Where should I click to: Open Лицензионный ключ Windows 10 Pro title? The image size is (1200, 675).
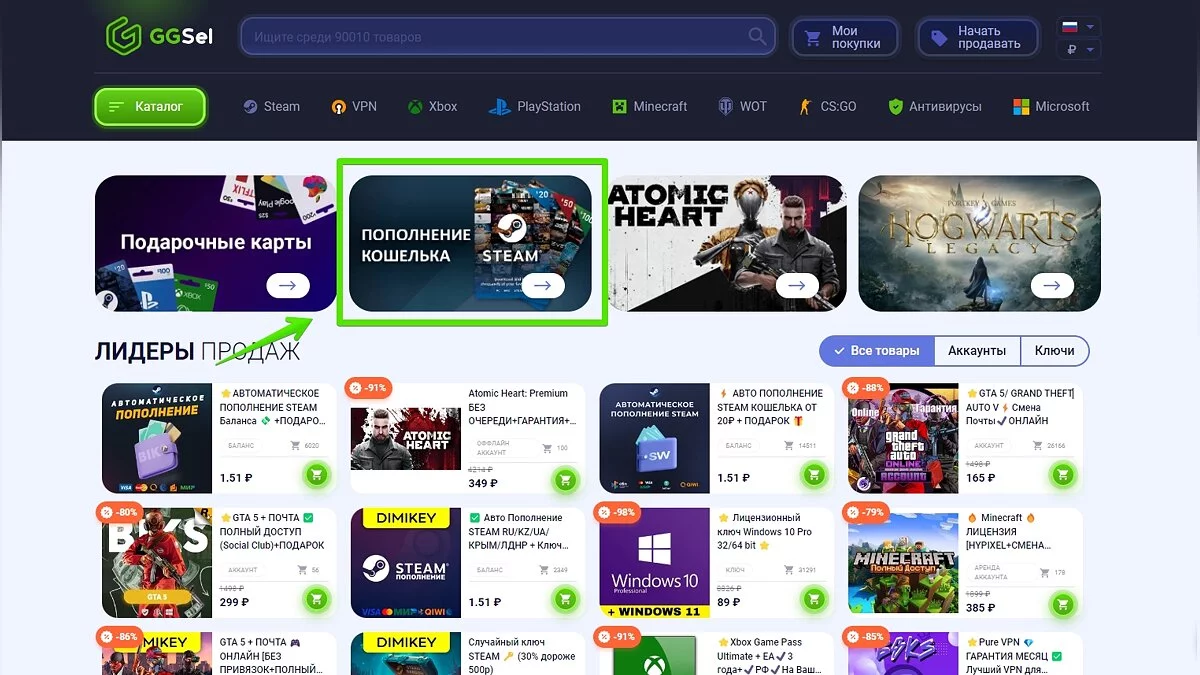tap(766, 532)
